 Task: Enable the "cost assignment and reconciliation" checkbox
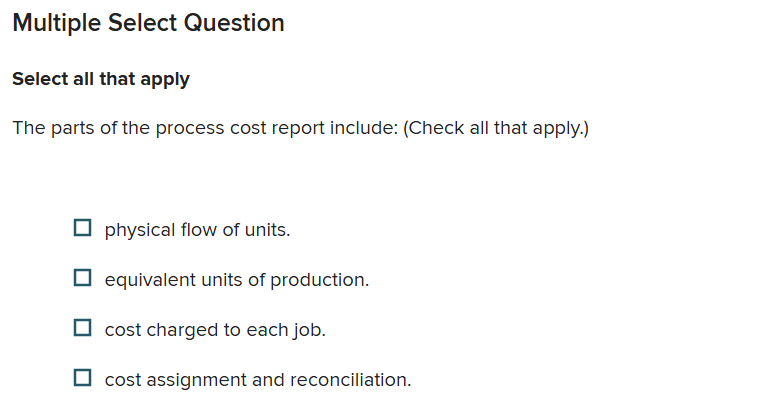click(x=82, y=378)
